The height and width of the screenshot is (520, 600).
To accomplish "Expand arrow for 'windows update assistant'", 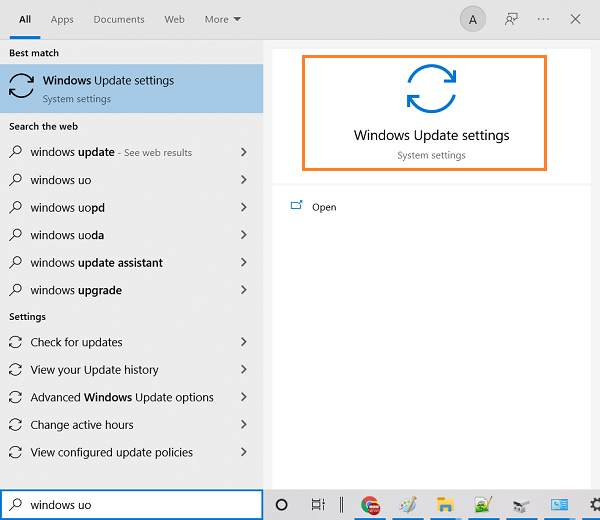I will [x=244, y=262].
